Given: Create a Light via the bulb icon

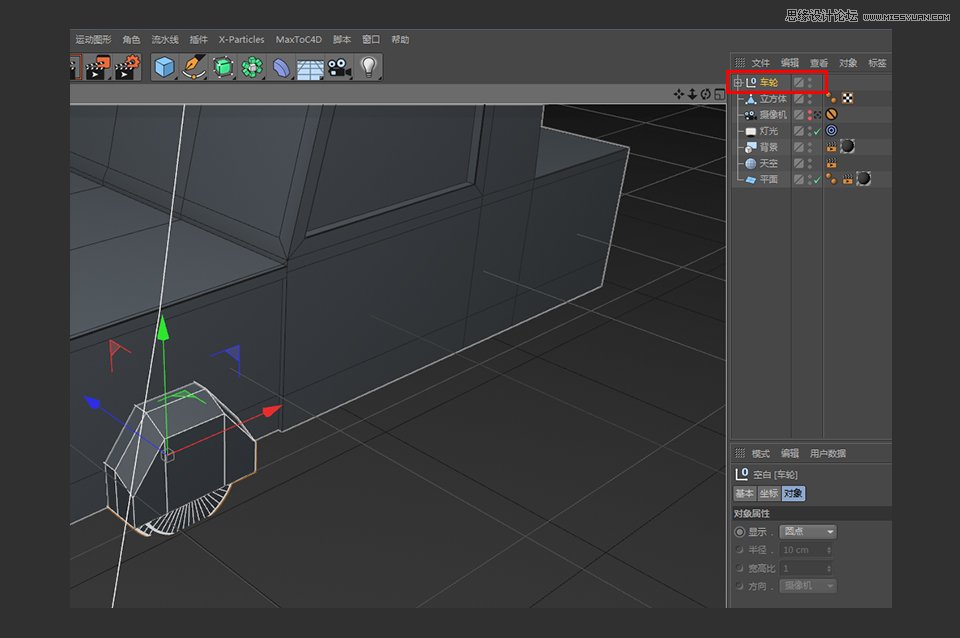Looking at the screenshot, I should tap(369, 67).
